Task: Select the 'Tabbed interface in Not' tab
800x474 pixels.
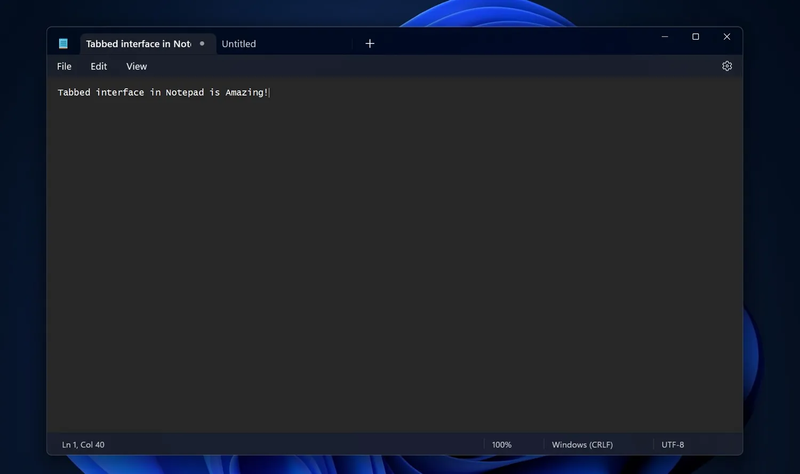Action: (x=147, y=44)
